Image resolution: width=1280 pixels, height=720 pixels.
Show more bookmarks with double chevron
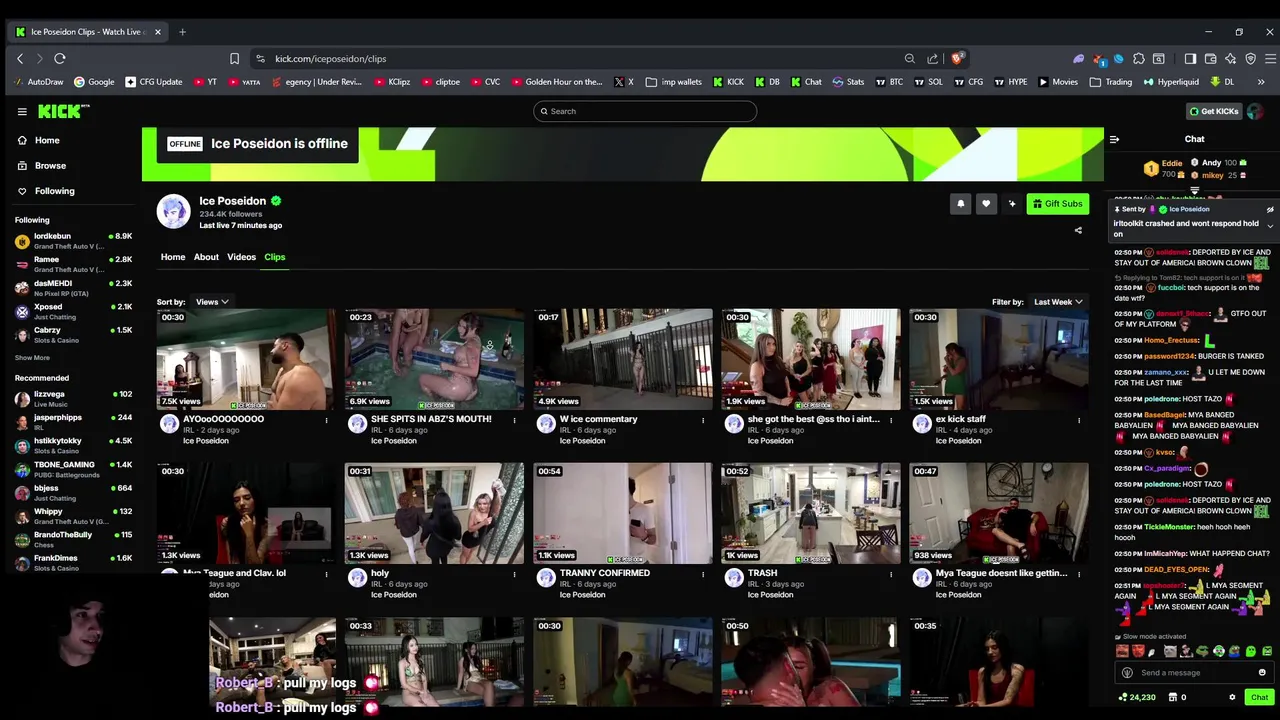1261,82
